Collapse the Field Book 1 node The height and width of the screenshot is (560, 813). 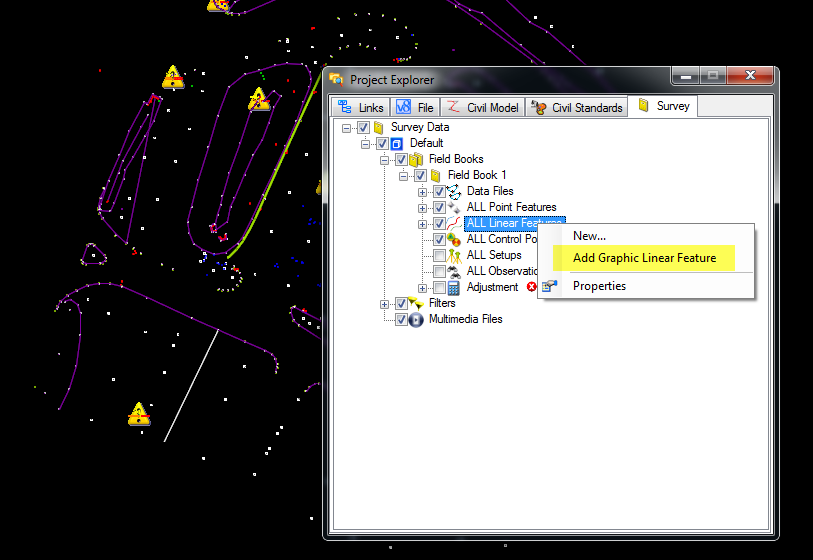pos(403,176)
